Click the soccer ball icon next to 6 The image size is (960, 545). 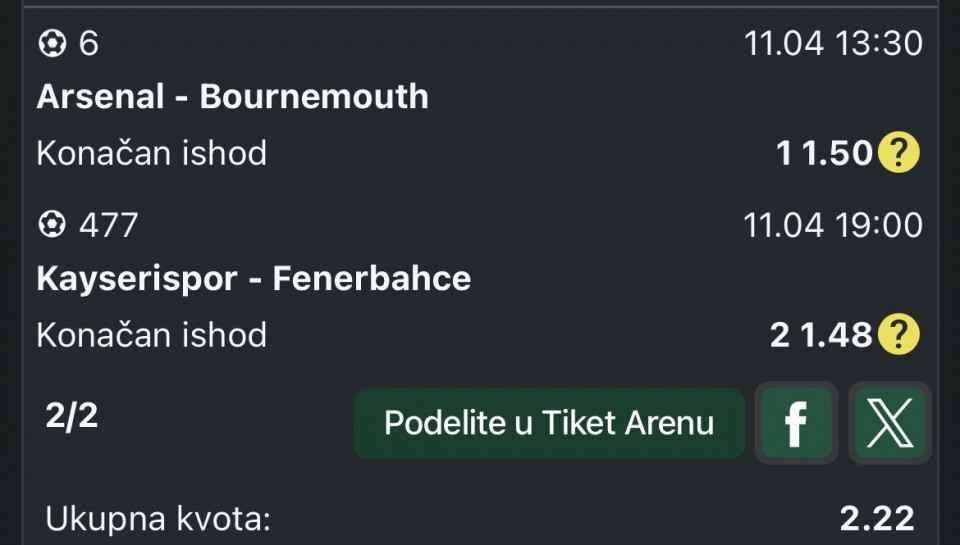click(51, 44)
